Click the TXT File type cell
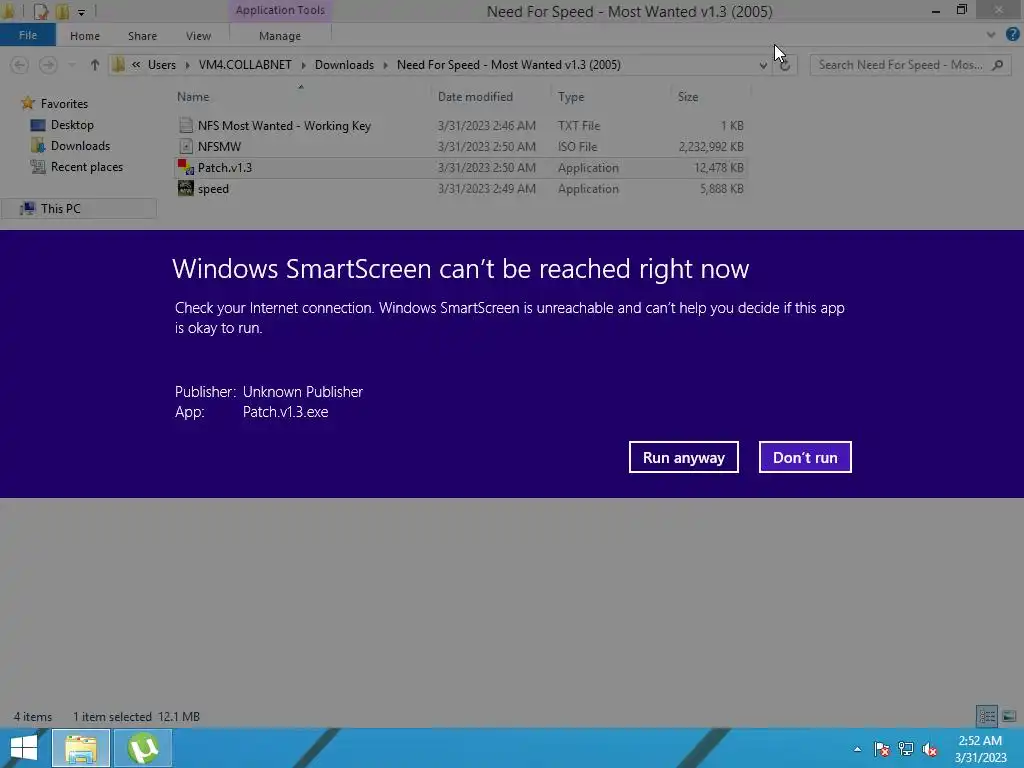Screen dimensions: 1024x768 click(579, 125)
